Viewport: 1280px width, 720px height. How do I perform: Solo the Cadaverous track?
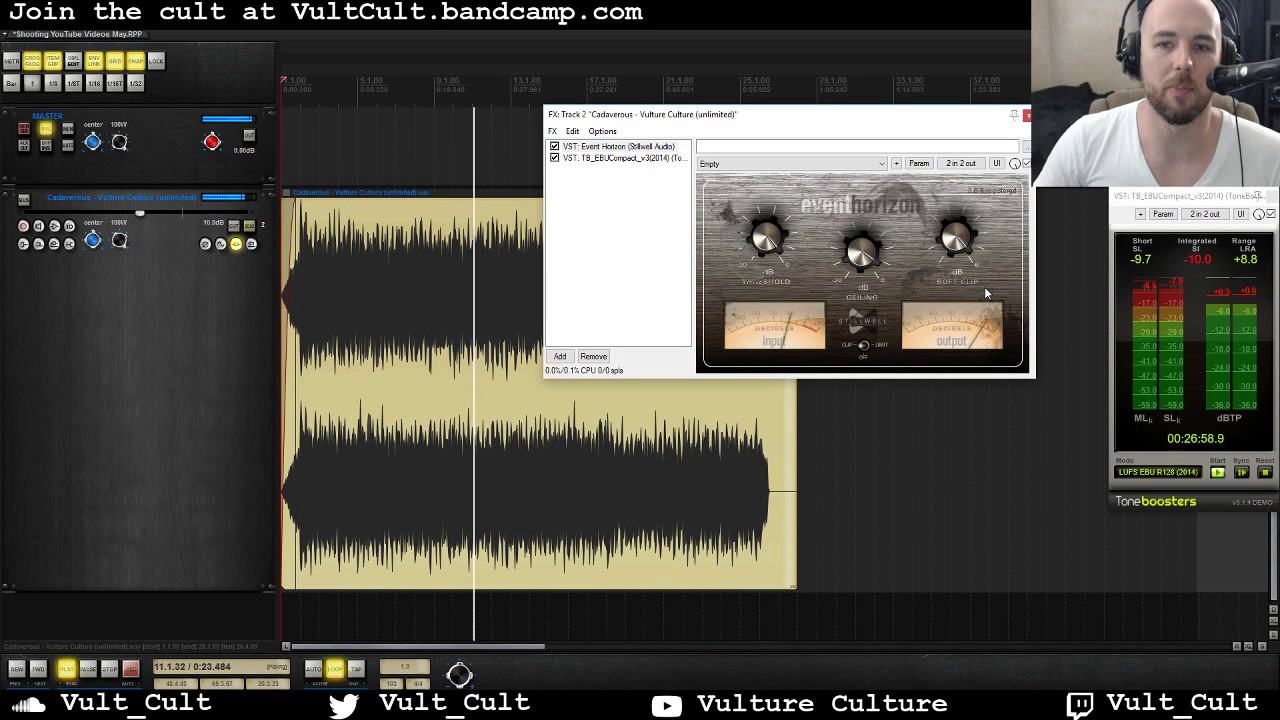tap(249, 226)
